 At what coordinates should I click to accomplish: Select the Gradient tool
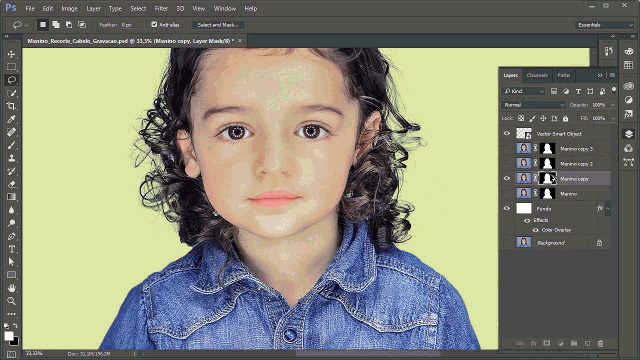11,197
